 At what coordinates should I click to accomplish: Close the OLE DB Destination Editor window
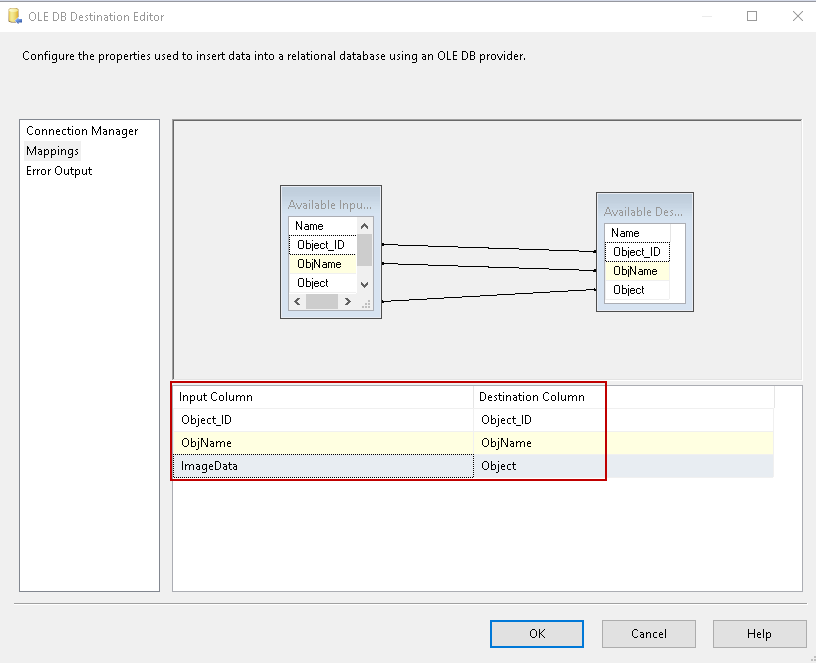click(797, 16)
